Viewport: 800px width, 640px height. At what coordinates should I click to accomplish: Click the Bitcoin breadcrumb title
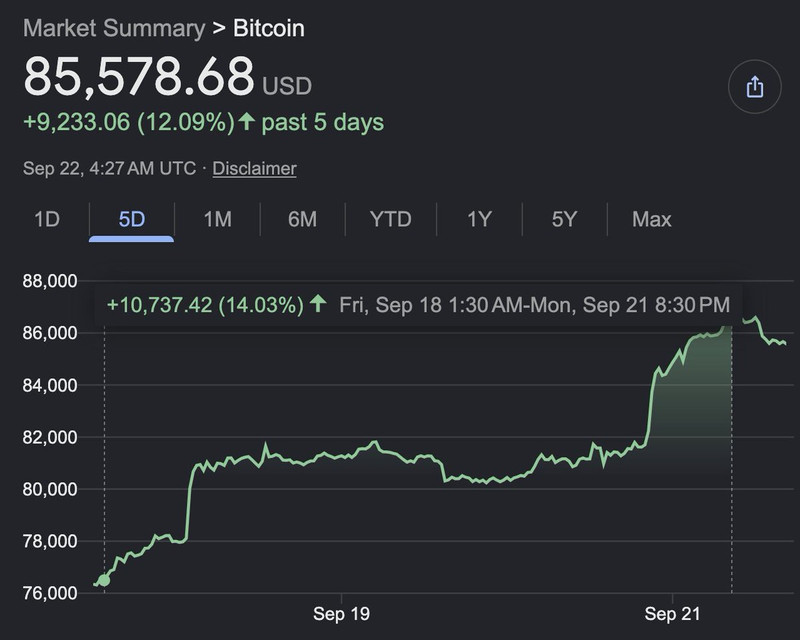269,28
